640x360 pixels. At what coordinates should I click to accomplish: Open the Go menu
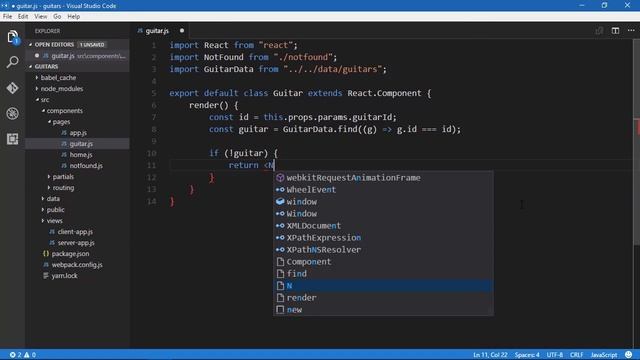point(57,17)
